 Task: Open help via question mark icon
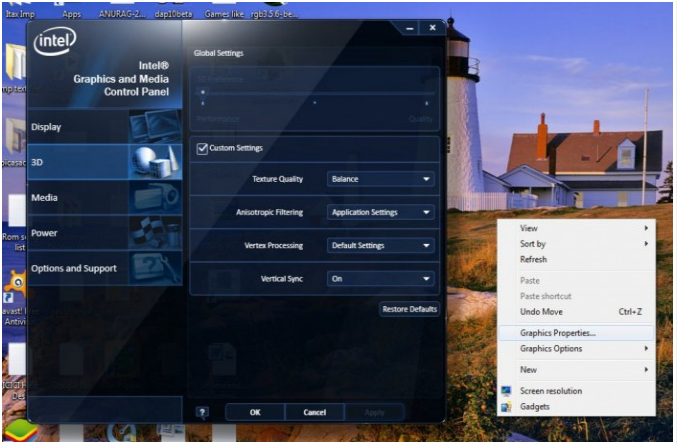click(202, 412)
